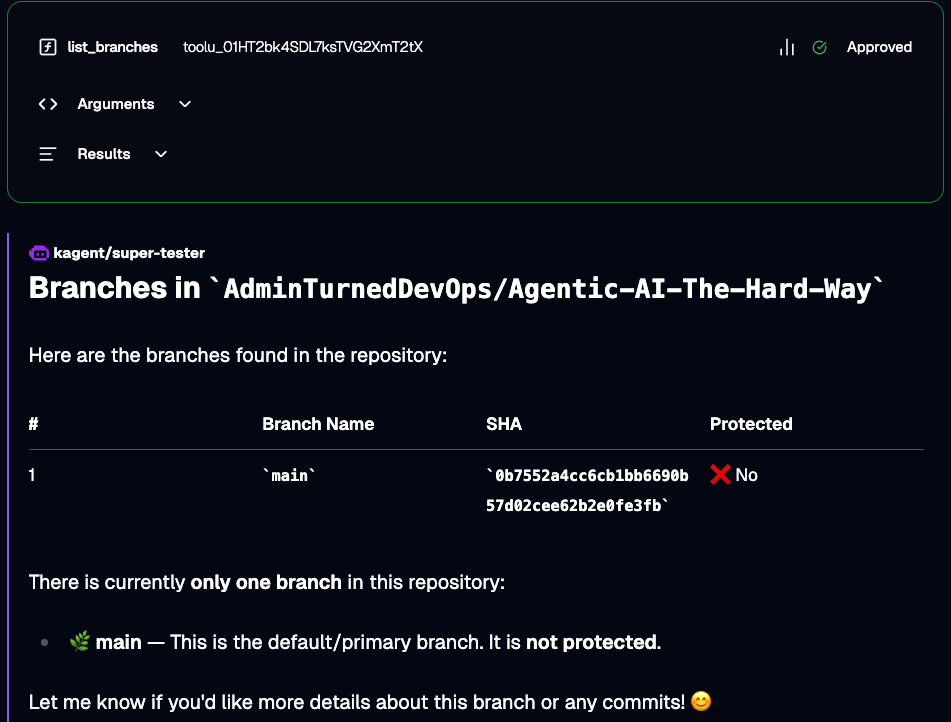
Task: Select the main branch name cell
Action: (290, 476)
